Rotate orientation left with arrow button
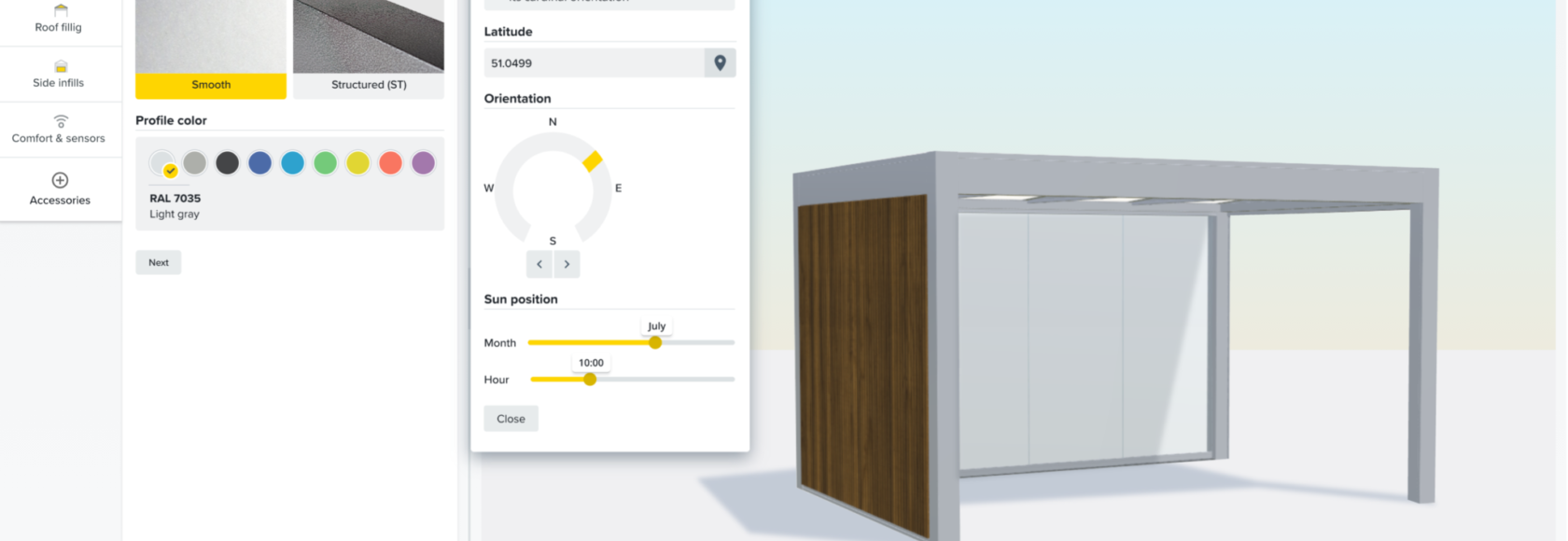The height and width of the screenshot is (541, 1568). (539, 264)
